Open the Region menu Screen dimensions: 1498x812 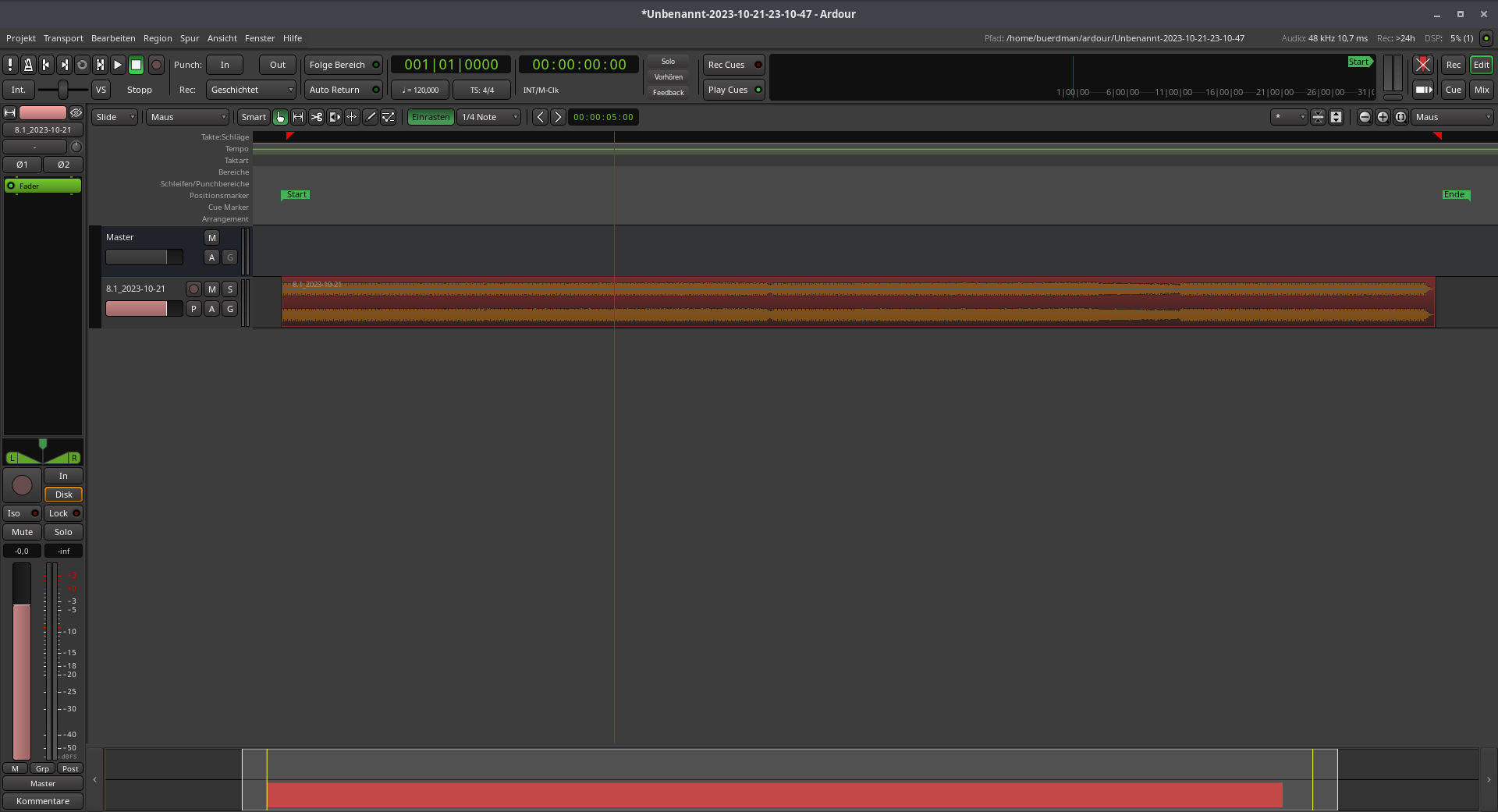coord(158,38)
